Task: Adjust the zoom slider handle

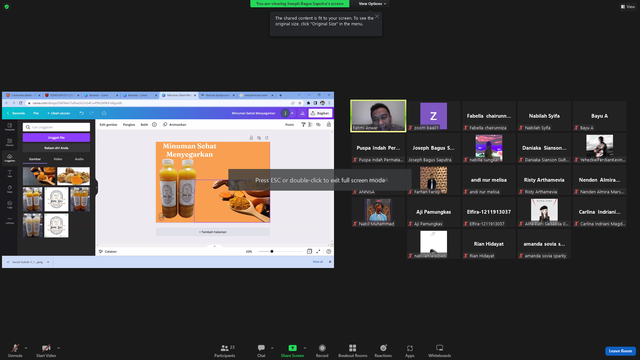Action: pos(272,251)
